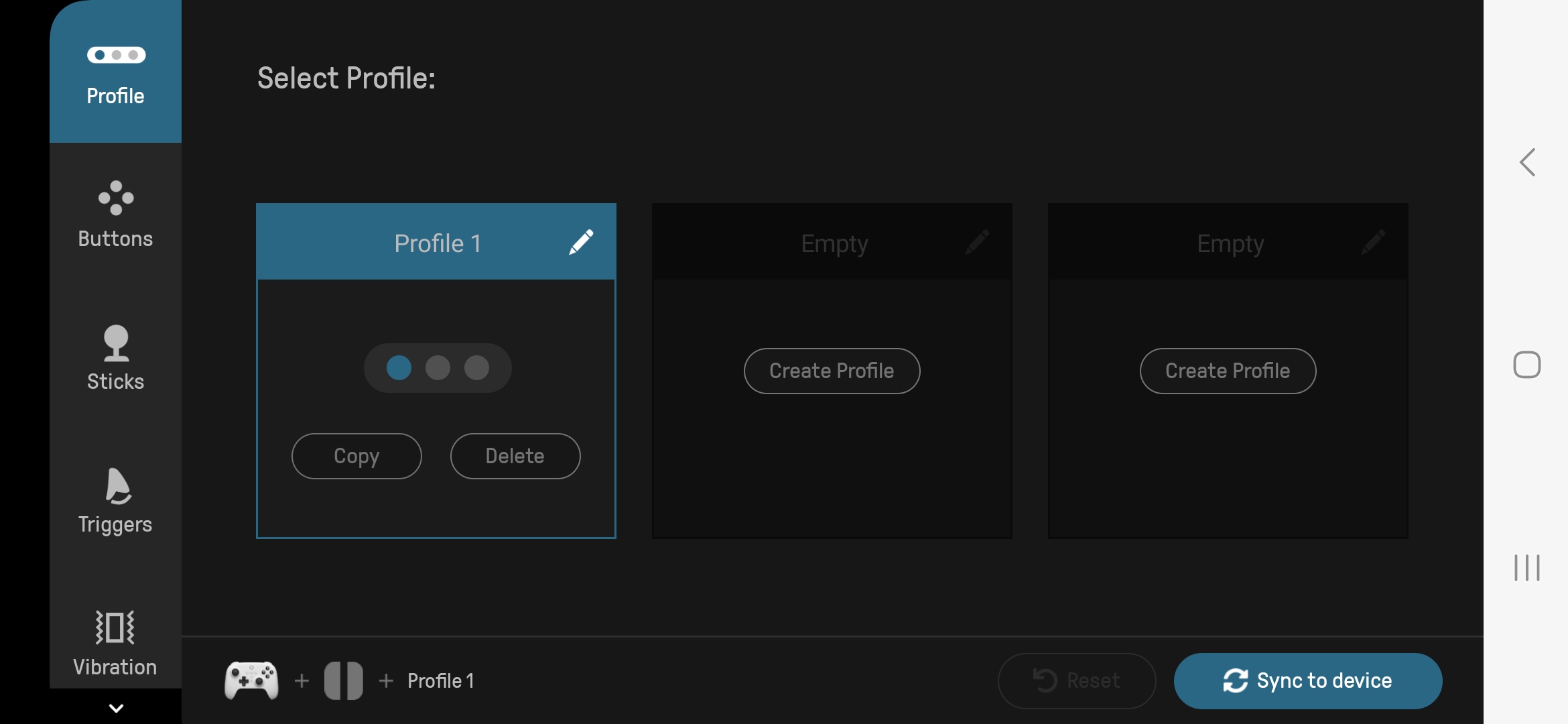
Task: Click the Switch console mode icon
Action: coord(343,680)
